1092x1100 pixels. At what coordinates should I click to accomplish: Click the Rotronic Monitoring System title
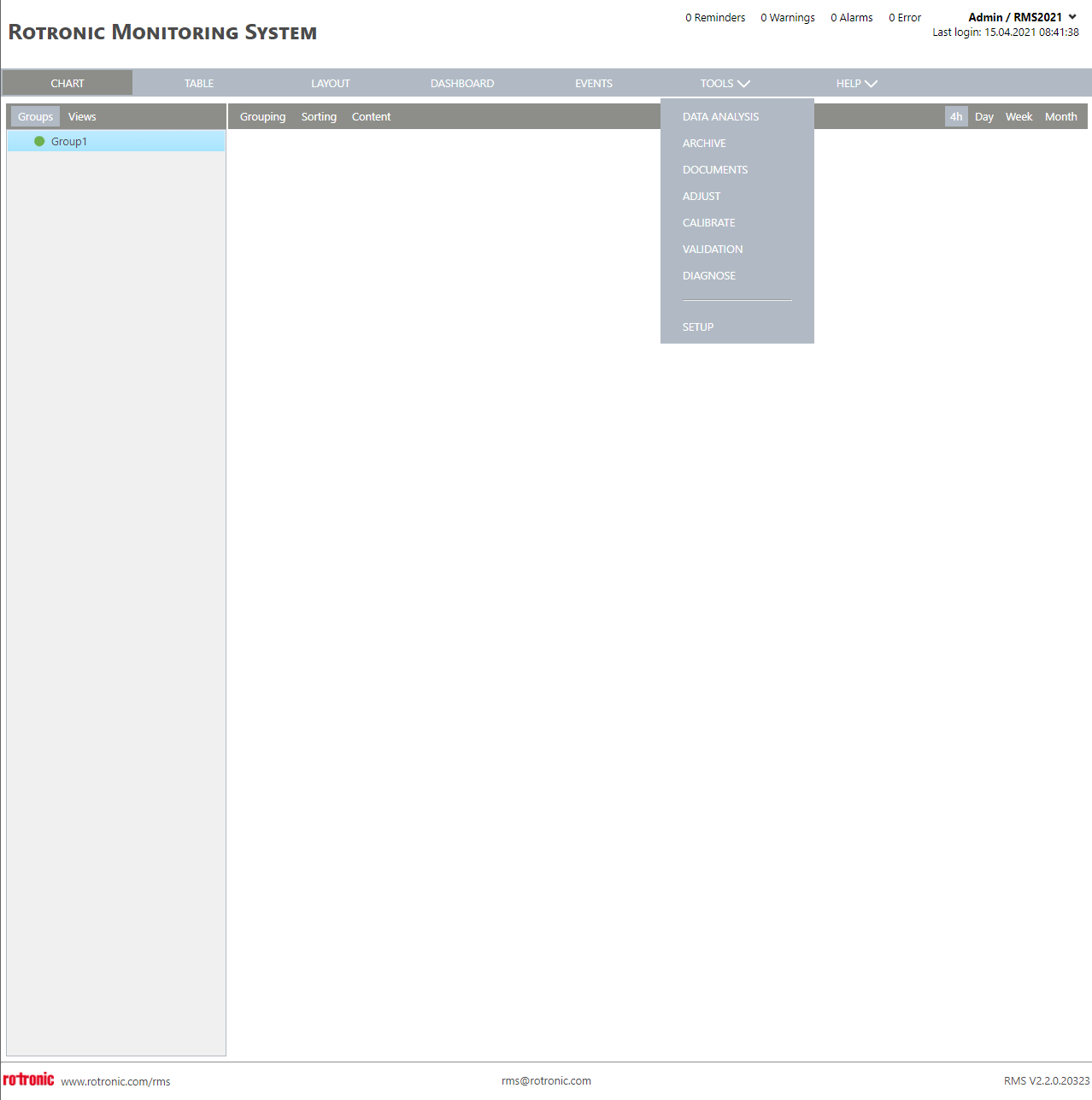pyautogui.click(x=162, y=32)
